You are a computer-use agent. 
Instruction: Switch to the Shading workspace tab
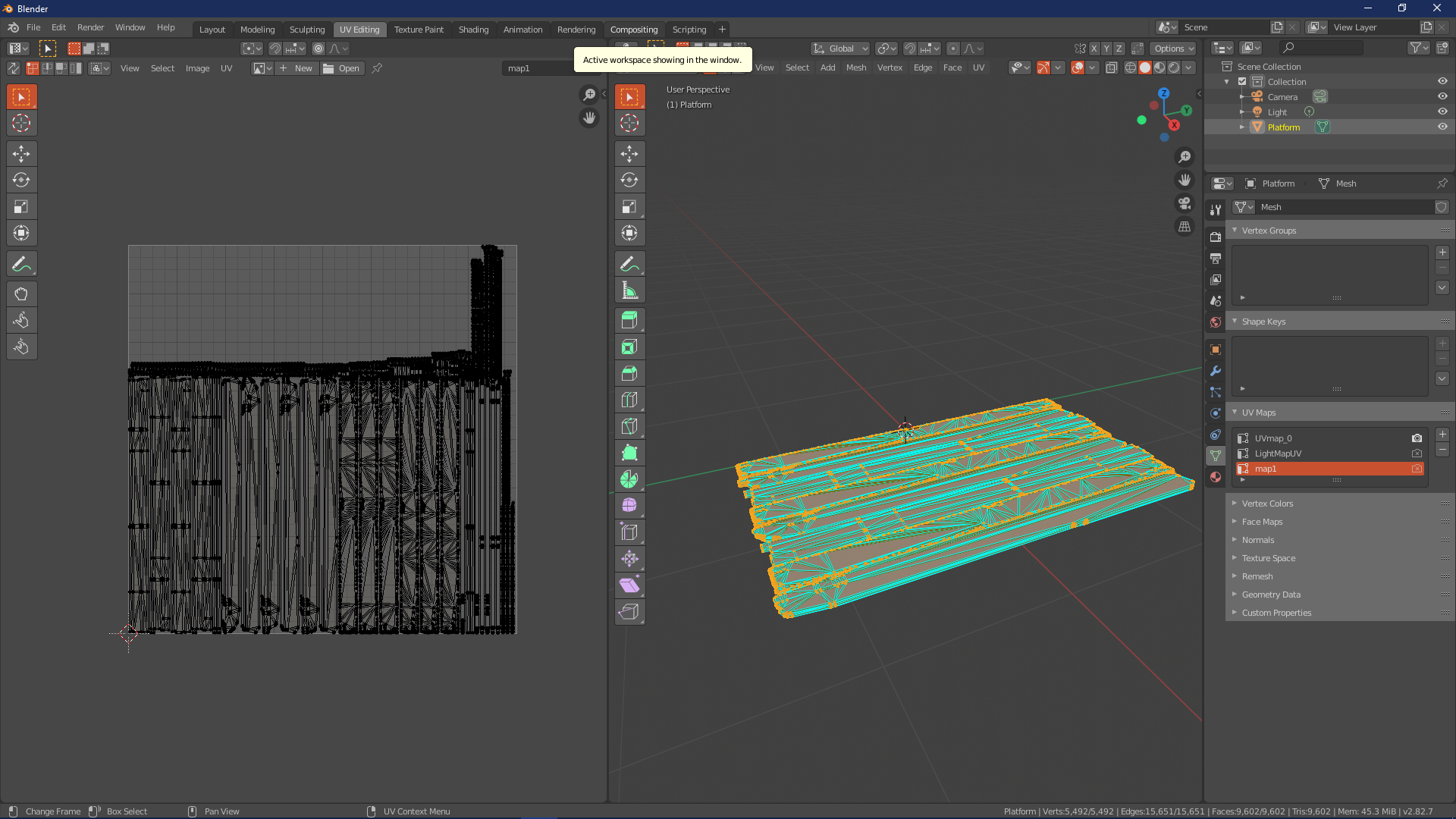click(473, 30)
